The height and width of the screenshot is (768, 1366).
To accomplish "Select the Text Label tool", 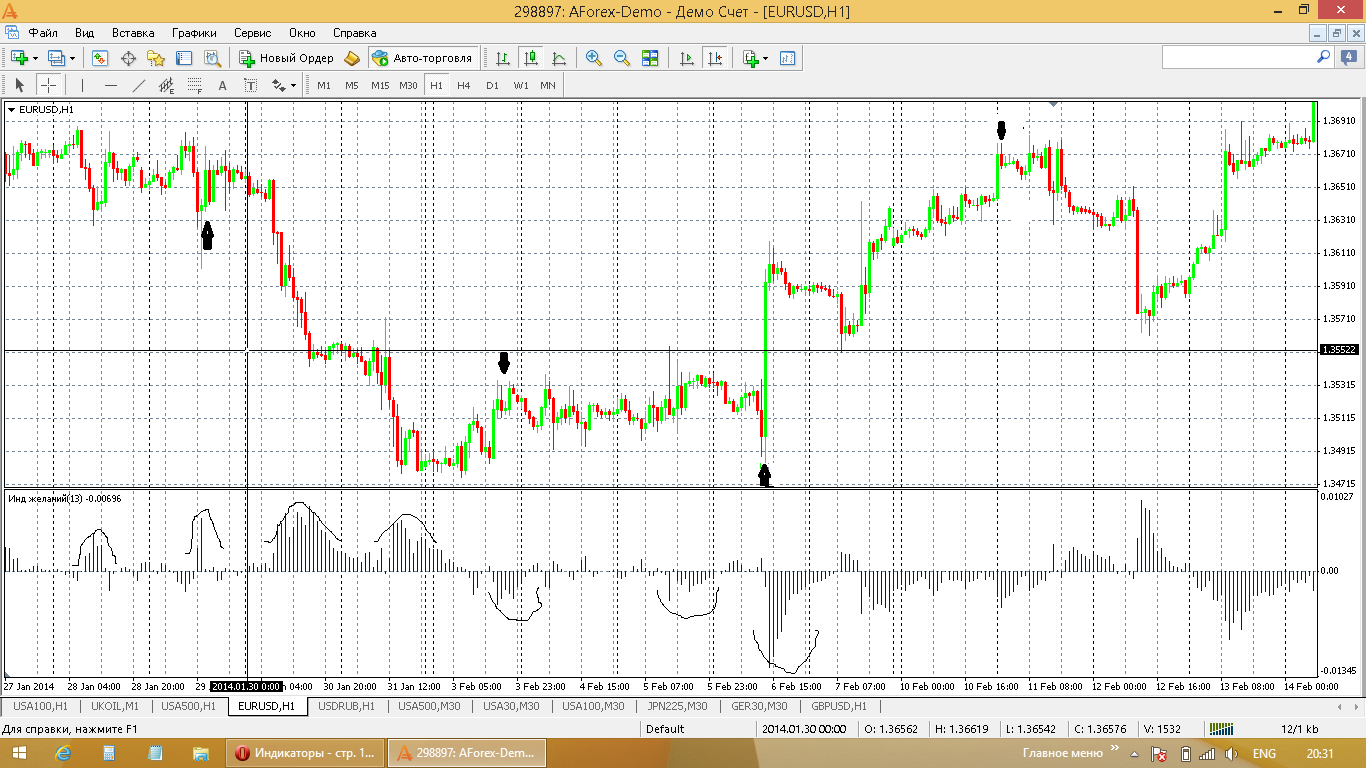I will [x=250, y=85].
